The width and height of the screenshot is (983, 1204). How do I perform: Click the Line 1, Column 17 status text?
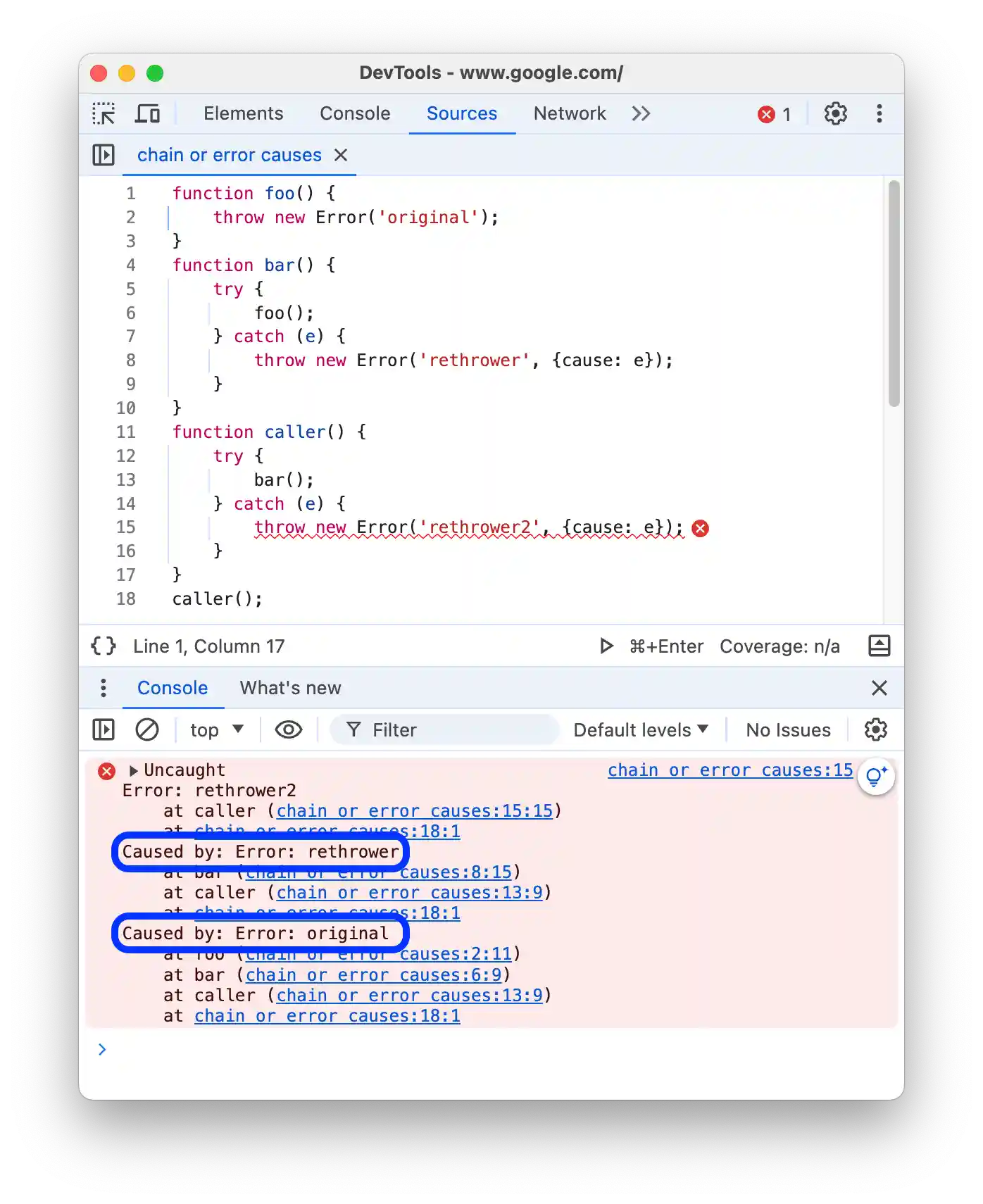tap(209, 646)
